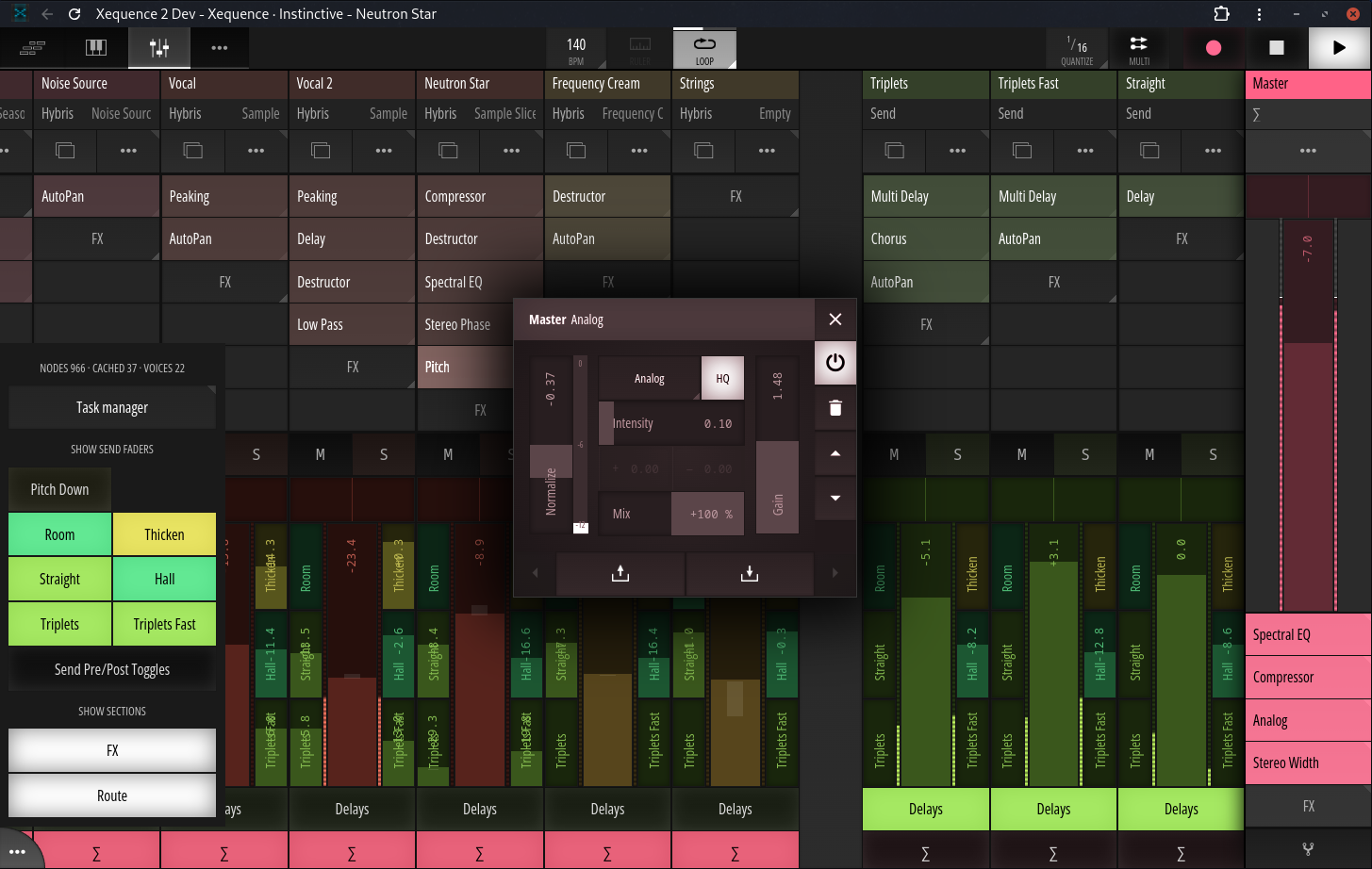This screenshot has height=869, width=1372.
Task: Open the three-dot menu on the Master channel
Action: (x=1308, y=150)
